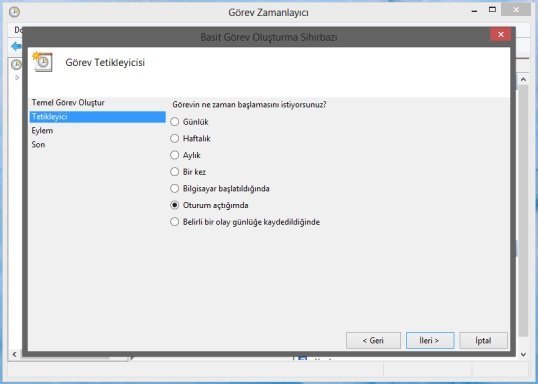Go to the Eylem wizard step

[42, 131]
